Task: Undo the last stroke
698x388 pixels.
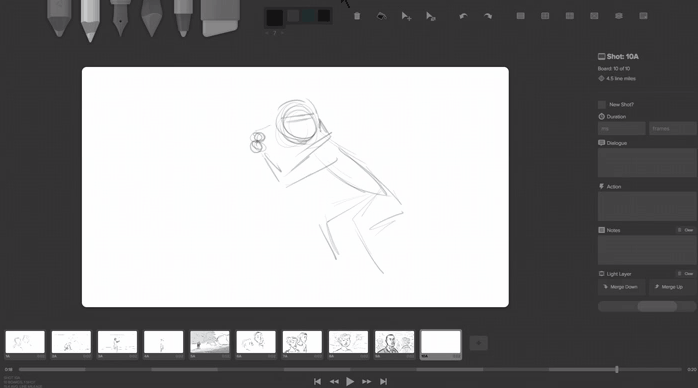Action: 463,16
